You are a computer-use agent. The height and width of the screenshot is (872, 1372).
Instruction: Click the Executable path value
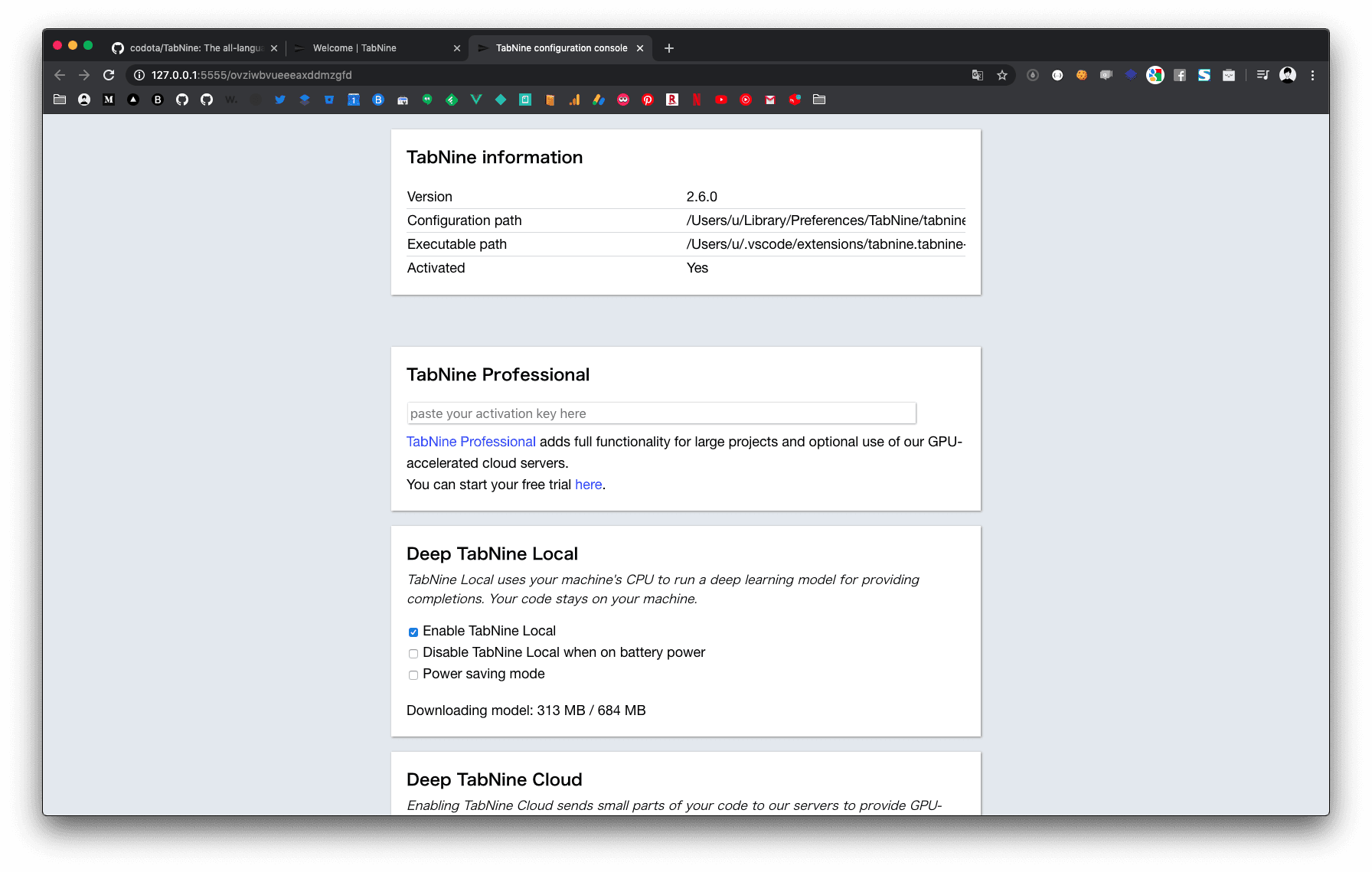(826, 244)
